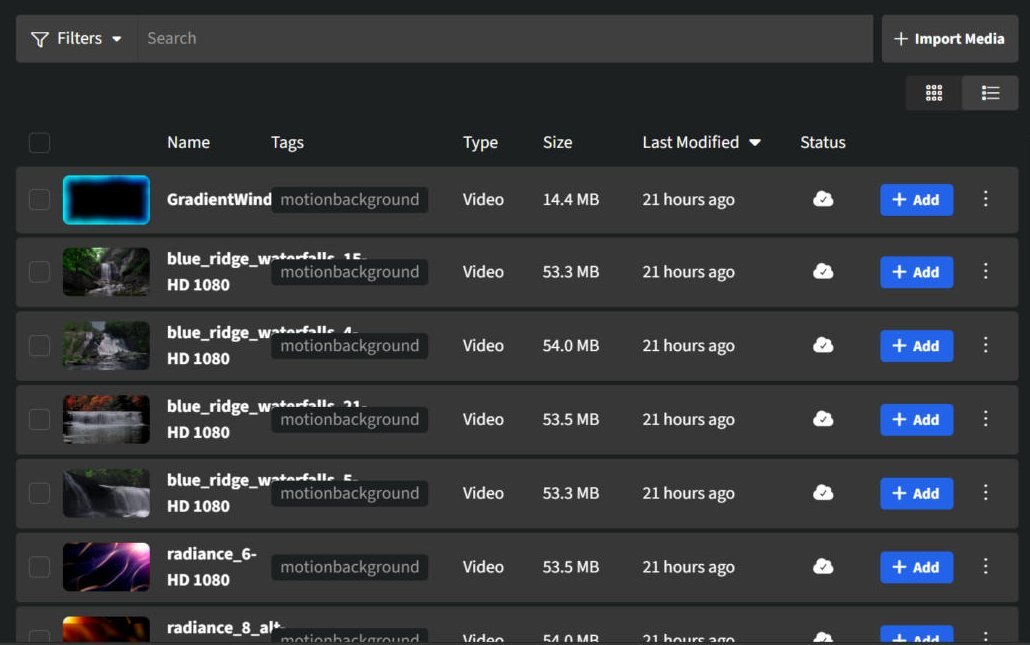Click cloud status icon for blue_ridge_waterfalls_4
Image resolution: width=1030 pixels, height=645 pixels.
pyautogui.click(x=822, y=345)
